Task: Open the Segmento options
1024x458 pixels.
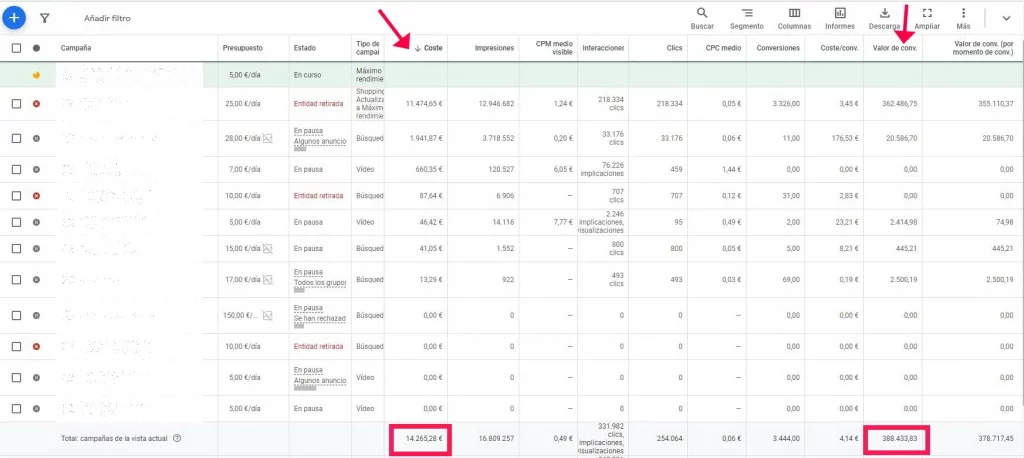Action: 747,17
